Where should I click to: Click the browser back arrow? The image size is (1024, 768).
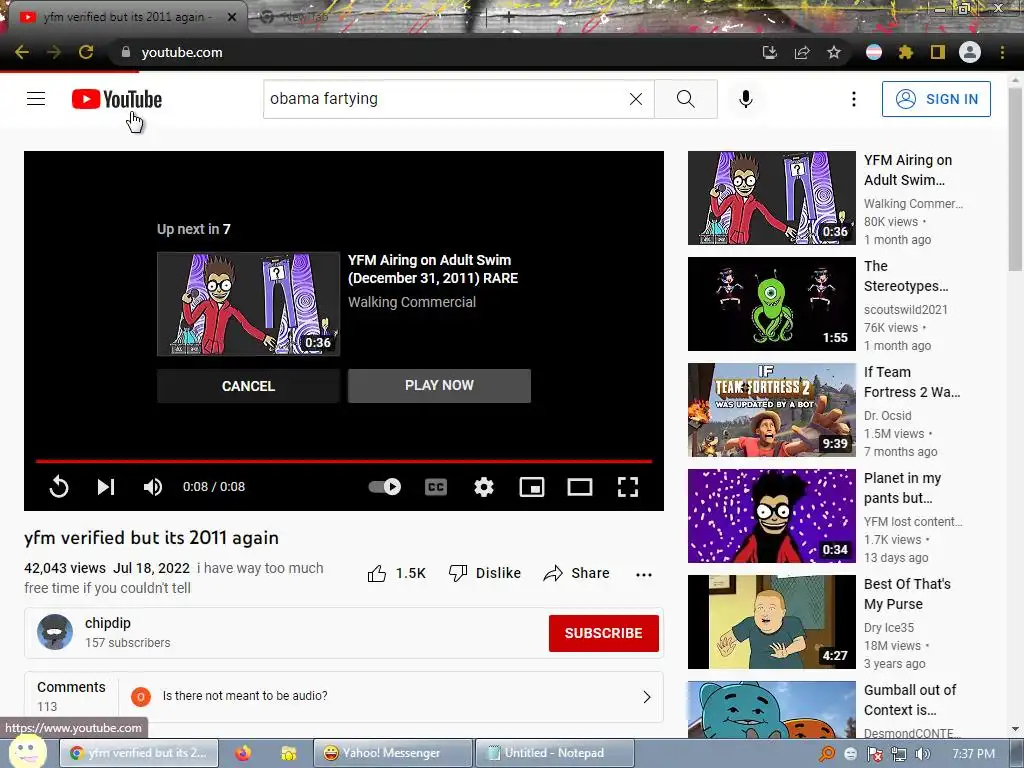click(x=22, y=52)
